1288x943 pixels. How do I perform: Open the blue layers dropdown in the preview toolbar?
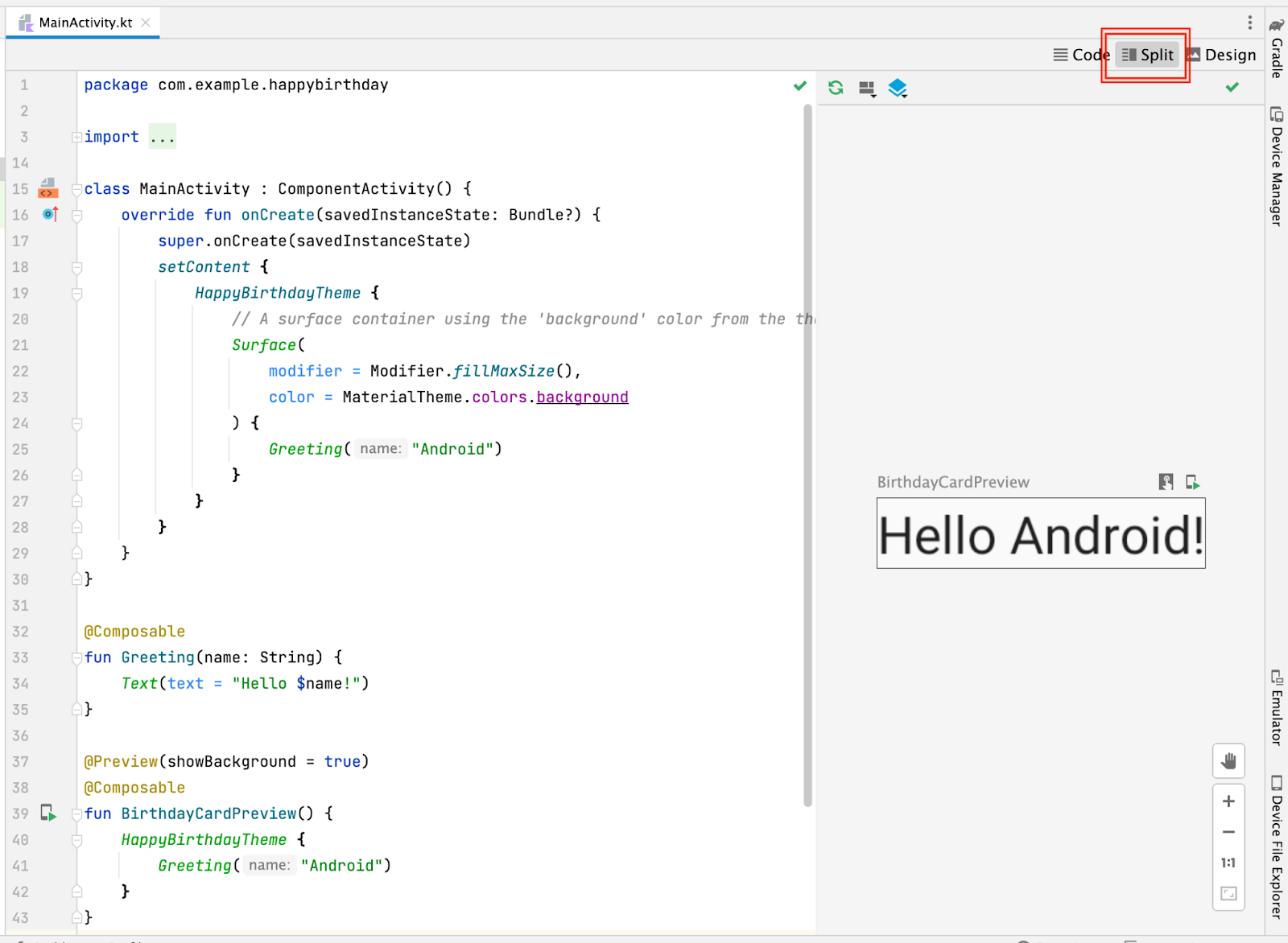[898, 88]
